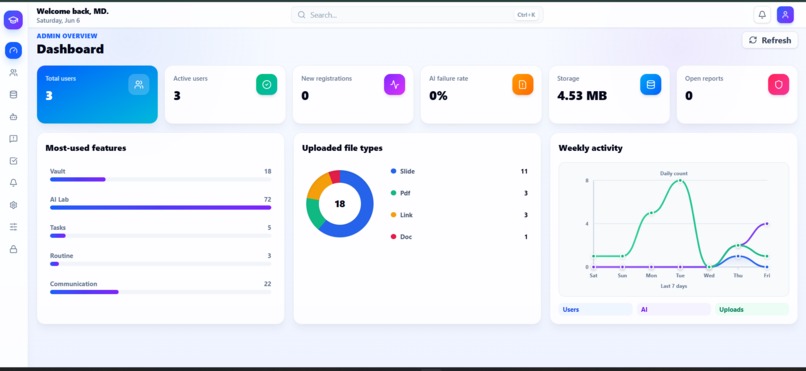Click the magnifier icon in search box

tap(302, 15)
